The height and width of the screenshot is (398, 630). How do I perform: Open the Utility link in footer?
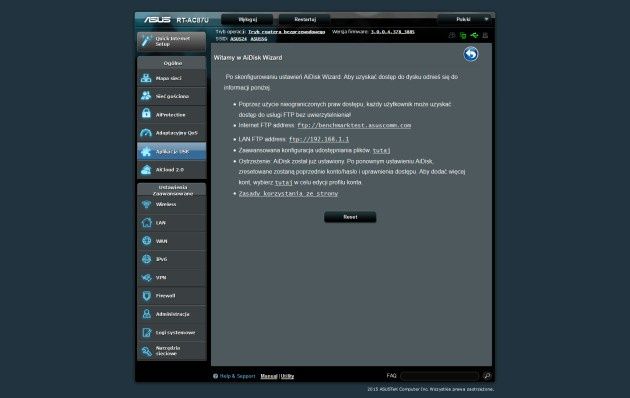(287, 376)
